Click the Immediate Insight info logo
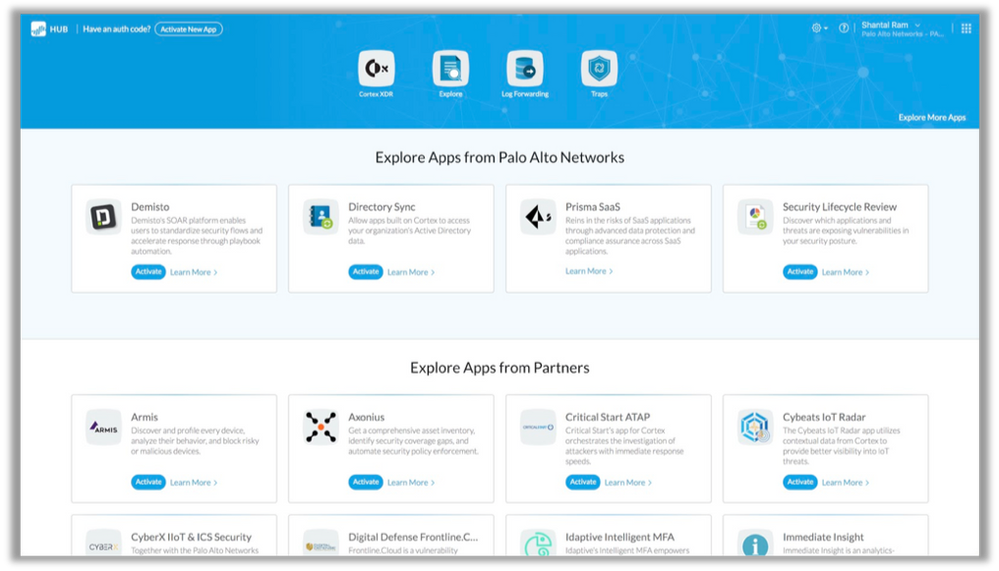999x571 pixels. 755,544
